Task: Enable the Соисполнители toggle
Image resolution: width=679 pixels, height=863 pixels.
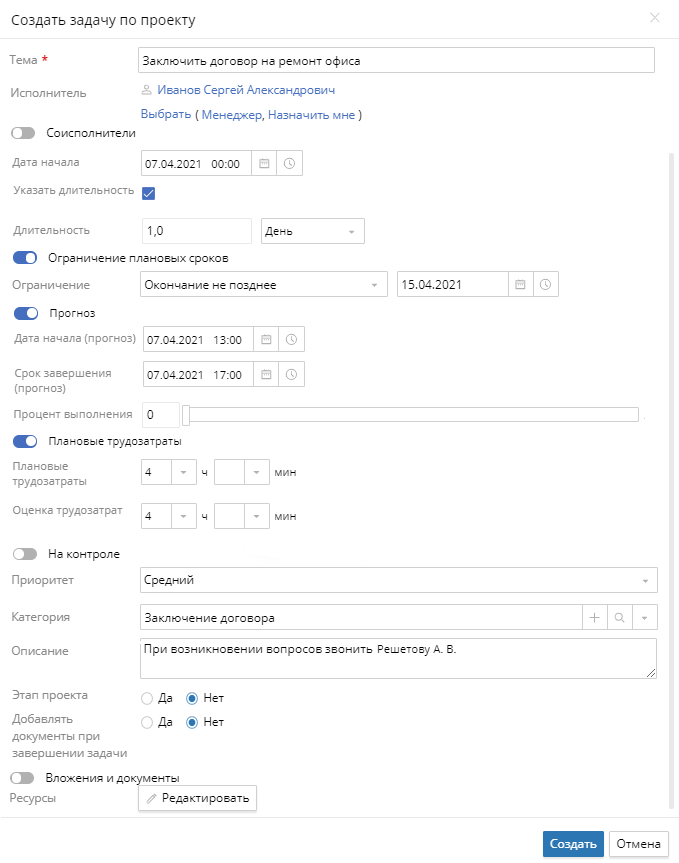Action: pos(24,133)
